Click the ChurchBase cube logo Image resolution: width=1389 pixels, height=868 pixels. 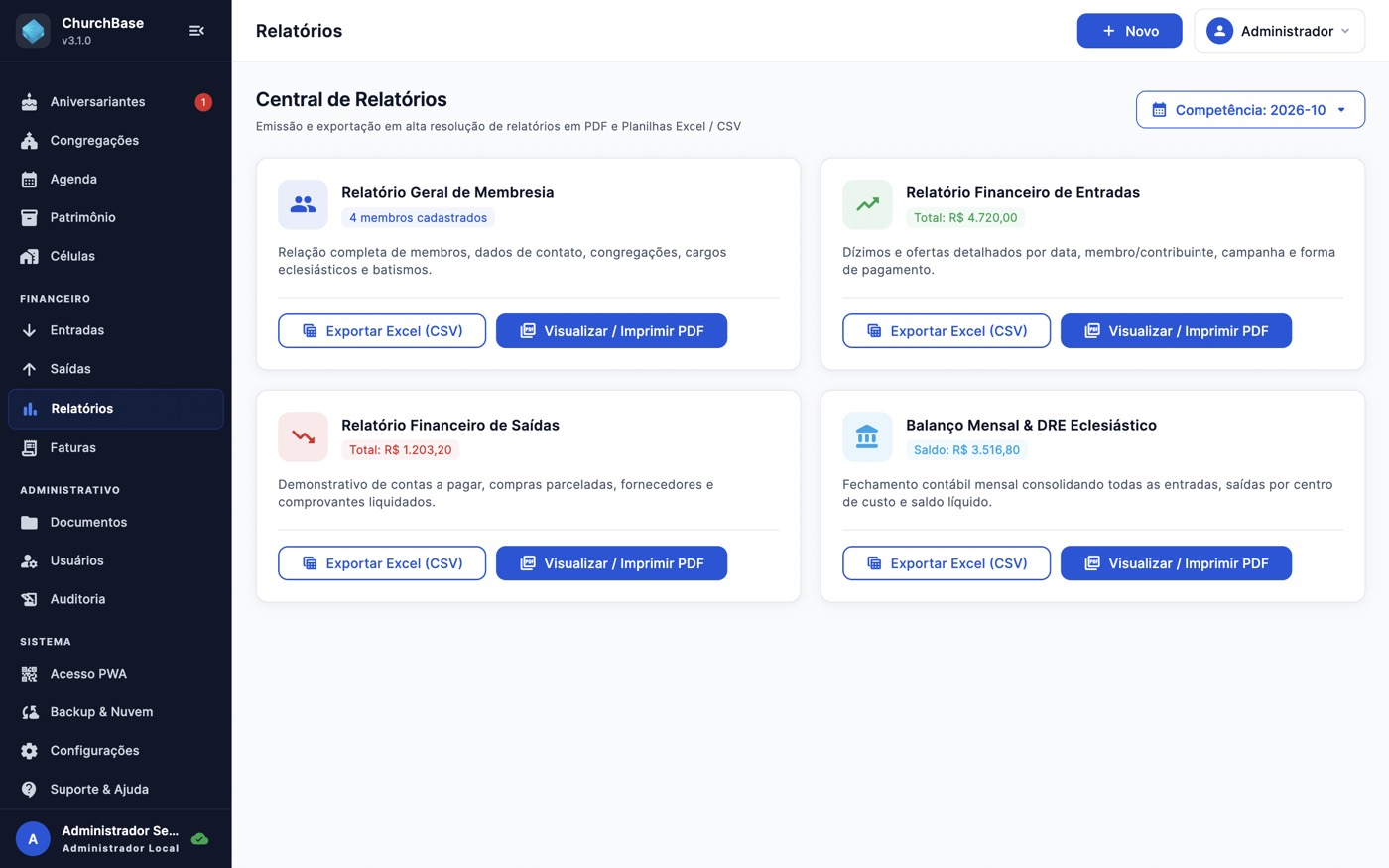33,31
